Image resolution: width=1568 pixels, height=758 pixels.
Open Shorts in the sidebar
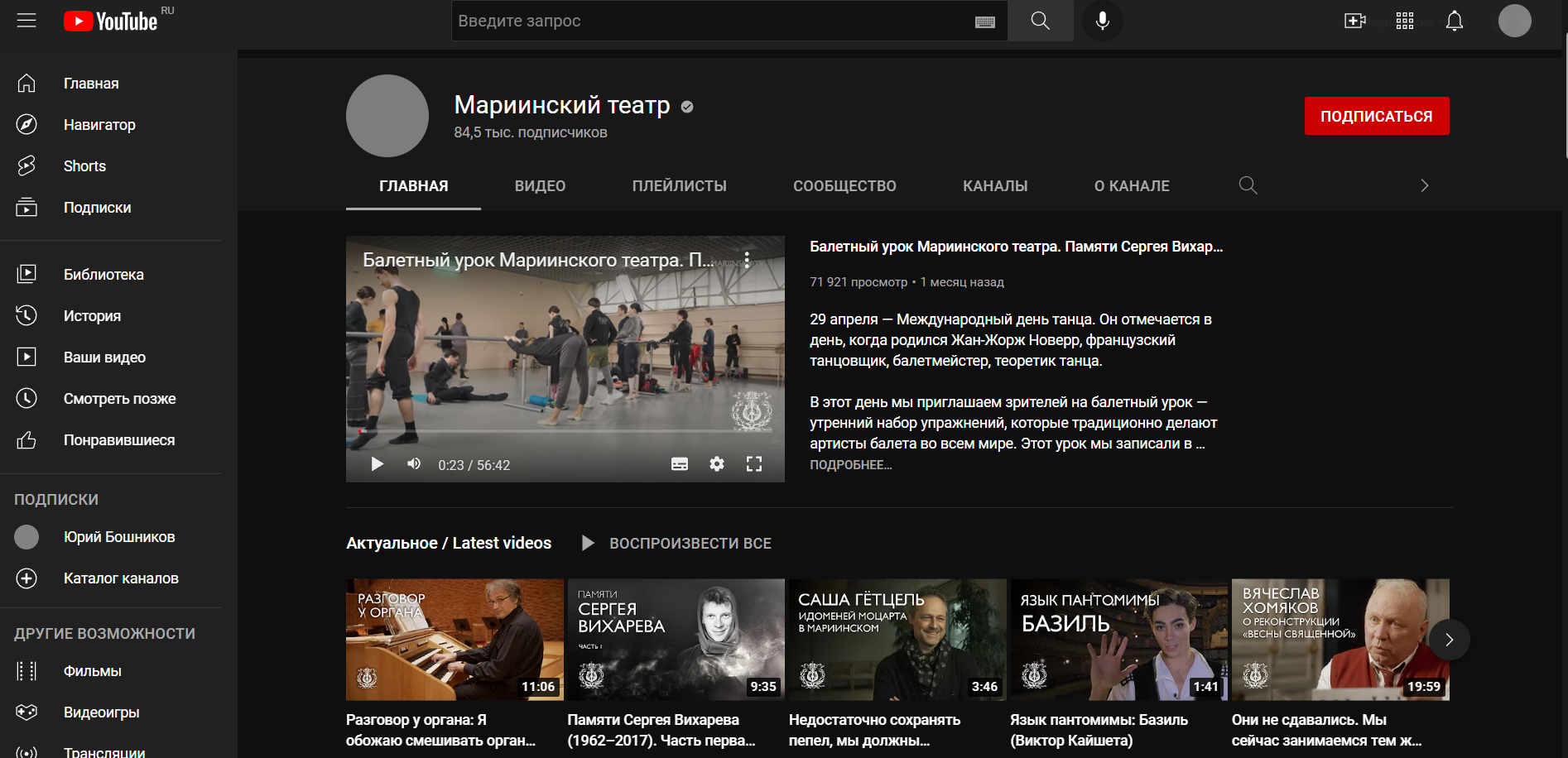pos(111,166)
